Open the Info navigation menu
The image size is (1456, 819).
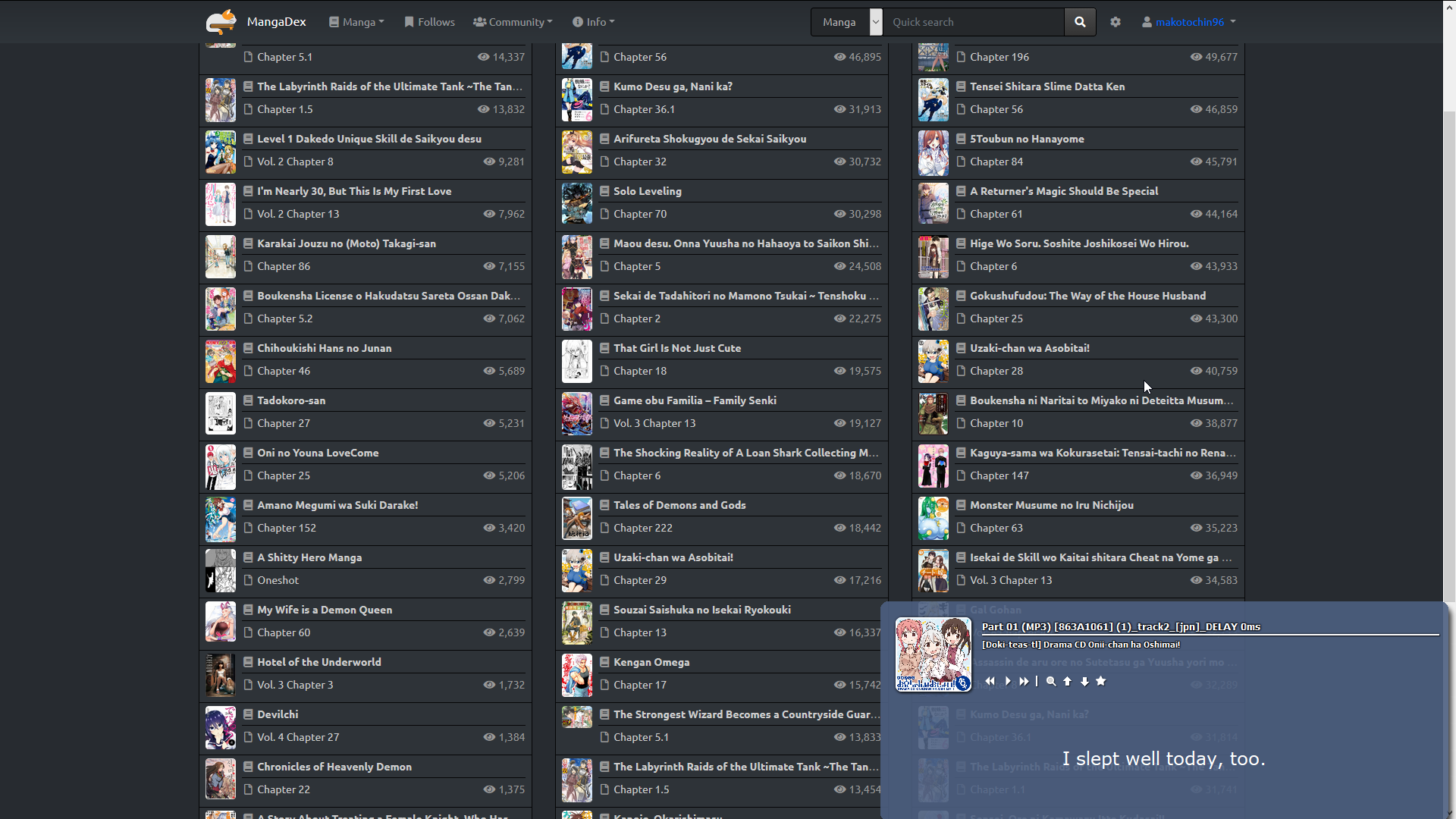point(594,22)
